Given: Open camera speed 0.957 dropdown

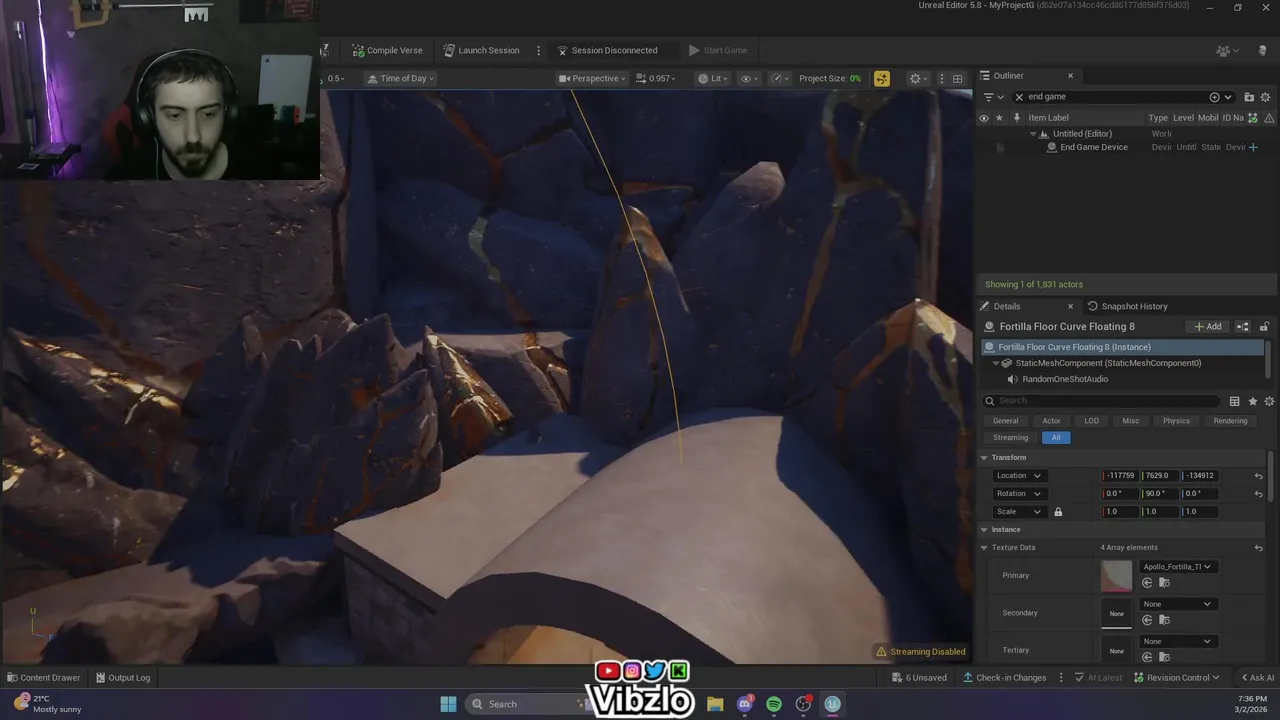Looking at the screenshot, I should 656,78.
